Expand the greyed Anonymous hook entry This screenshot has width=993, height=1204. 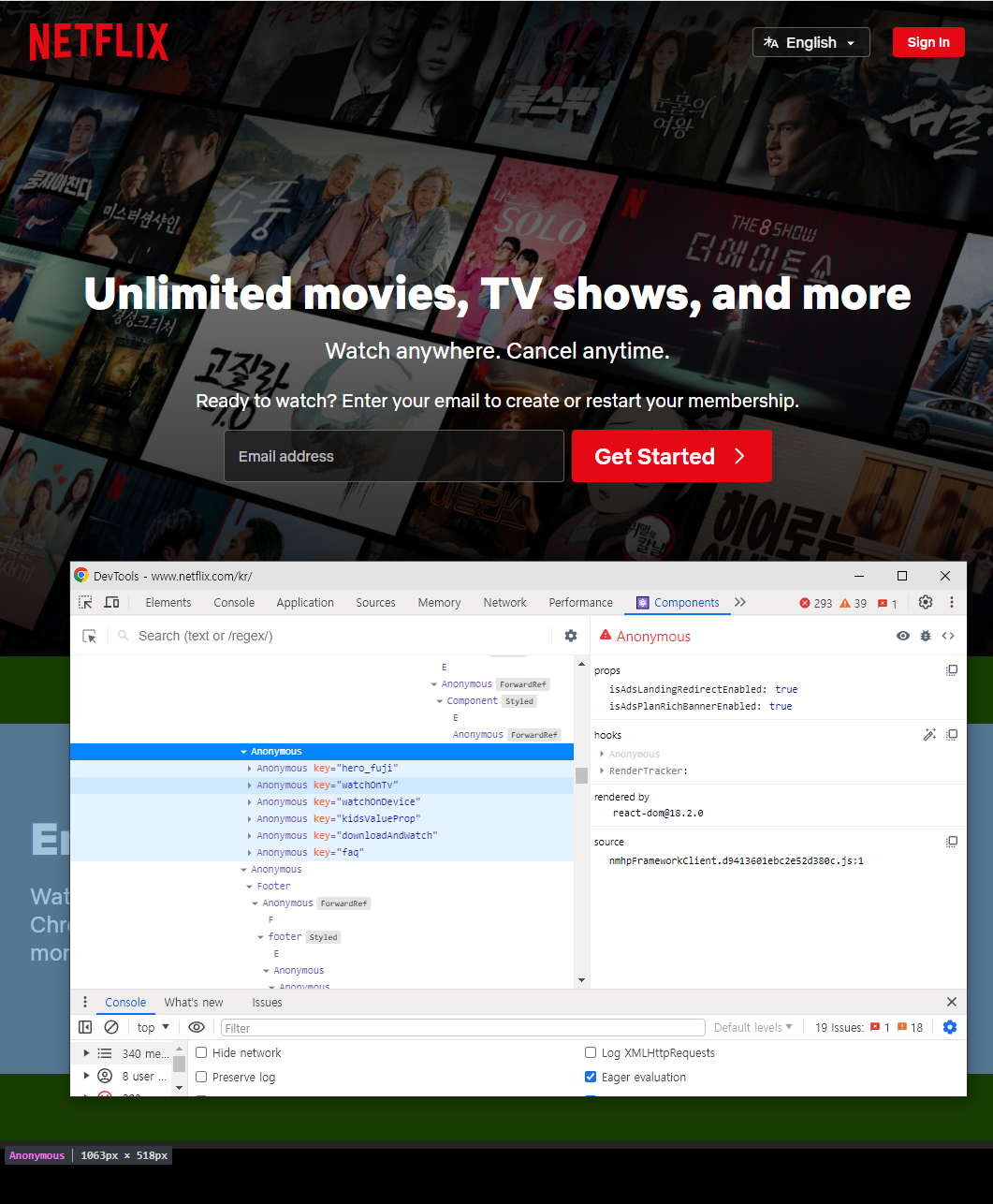click(602, 755)
